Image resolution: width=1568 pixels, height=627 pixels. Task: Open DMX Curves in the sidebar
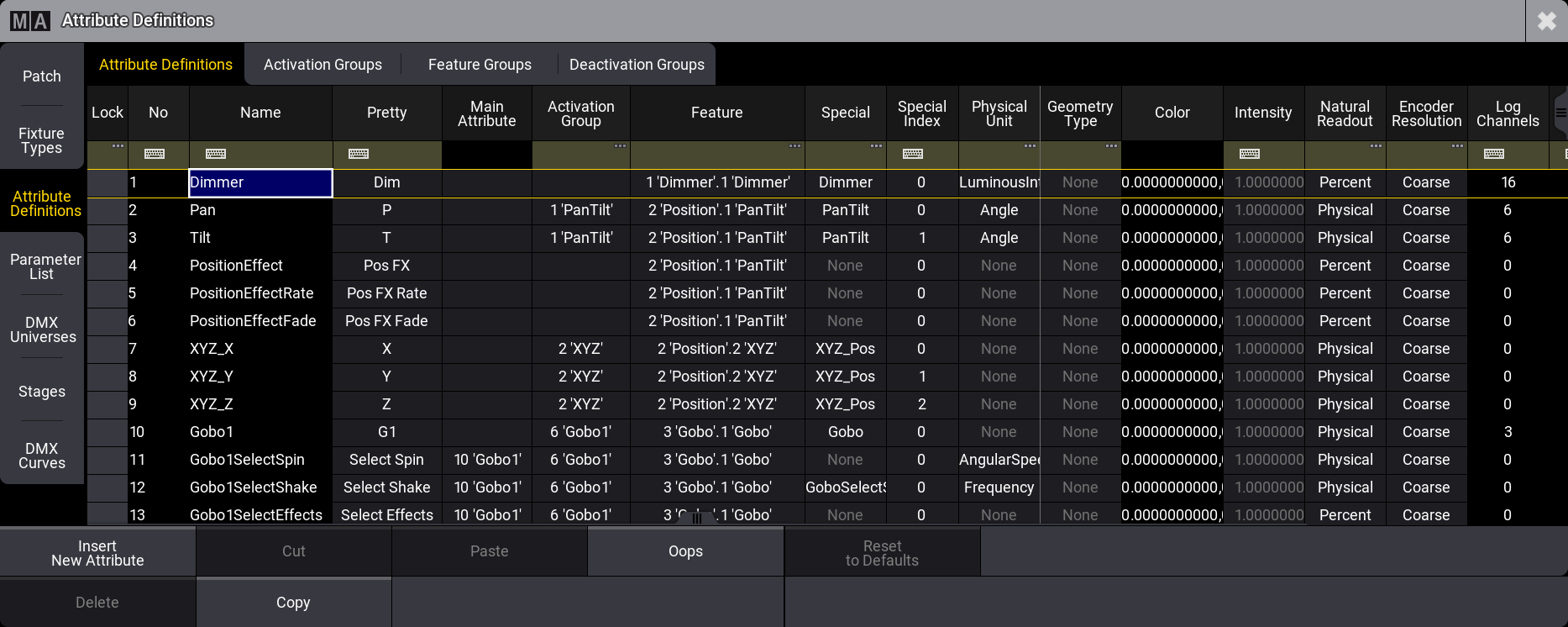coord(42,456)
